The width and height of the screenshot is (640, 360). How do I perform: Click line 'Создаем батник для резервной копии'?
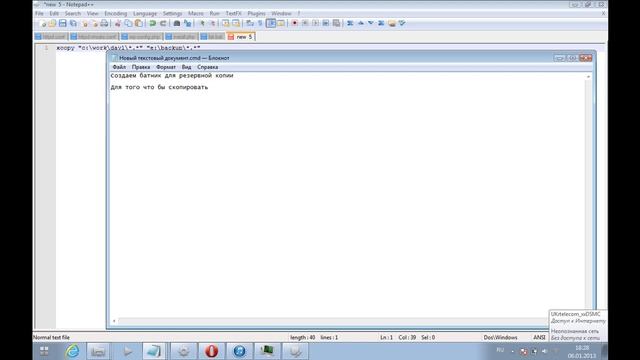click(172, 76)
